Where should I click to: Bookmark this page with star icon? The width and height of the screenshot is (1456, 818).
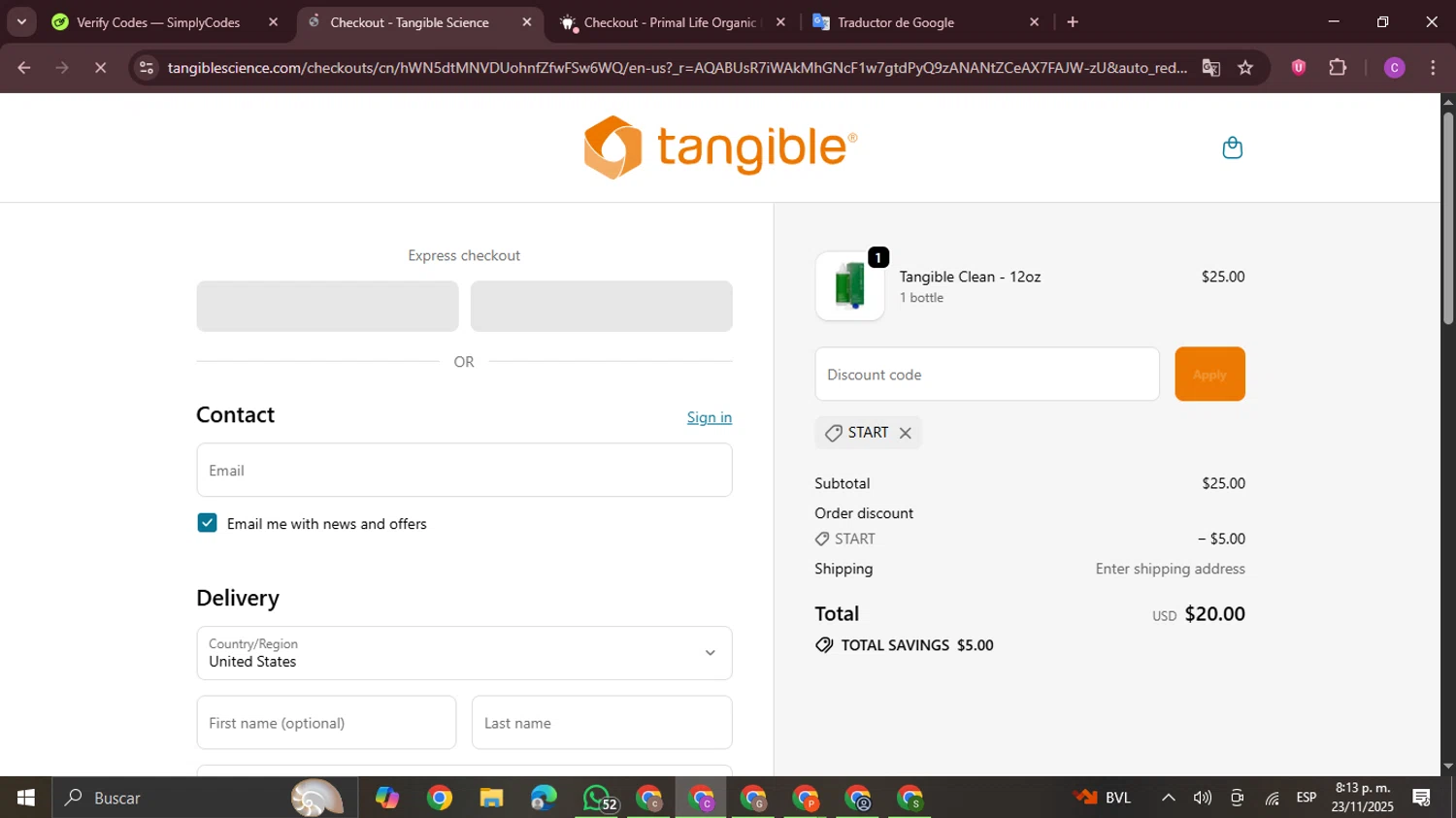coord(1245,68)
